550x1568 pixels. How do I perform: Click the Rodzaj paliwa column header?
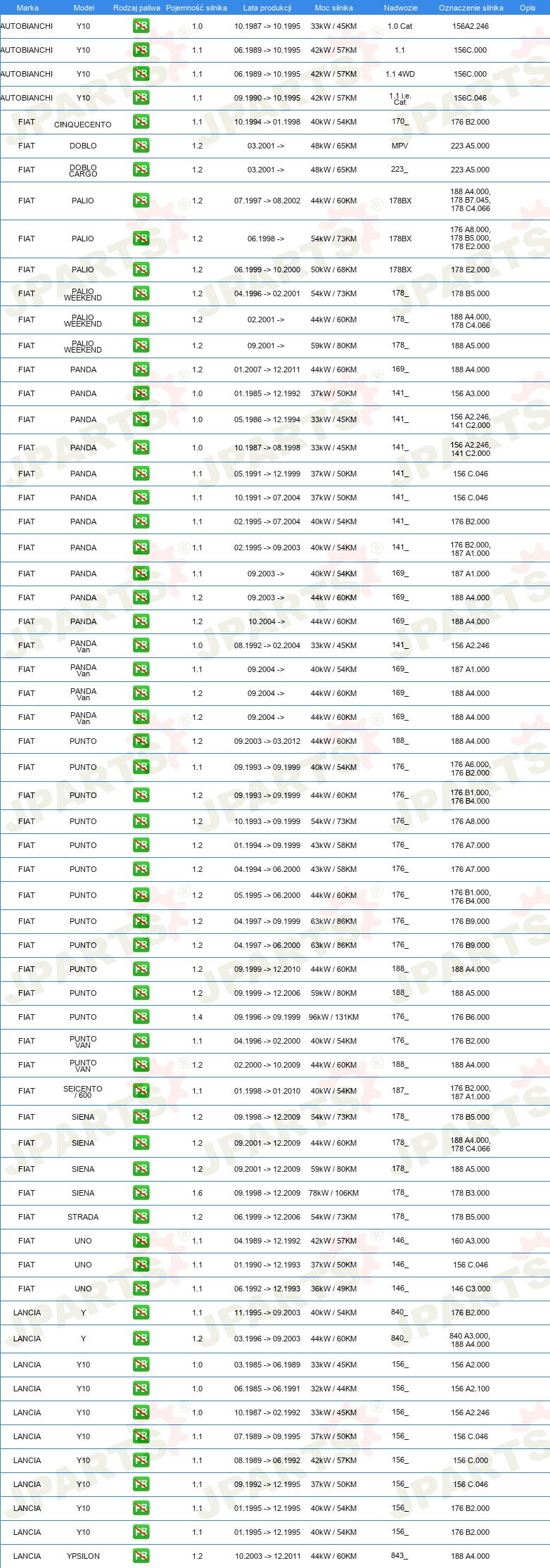point(136,8)
